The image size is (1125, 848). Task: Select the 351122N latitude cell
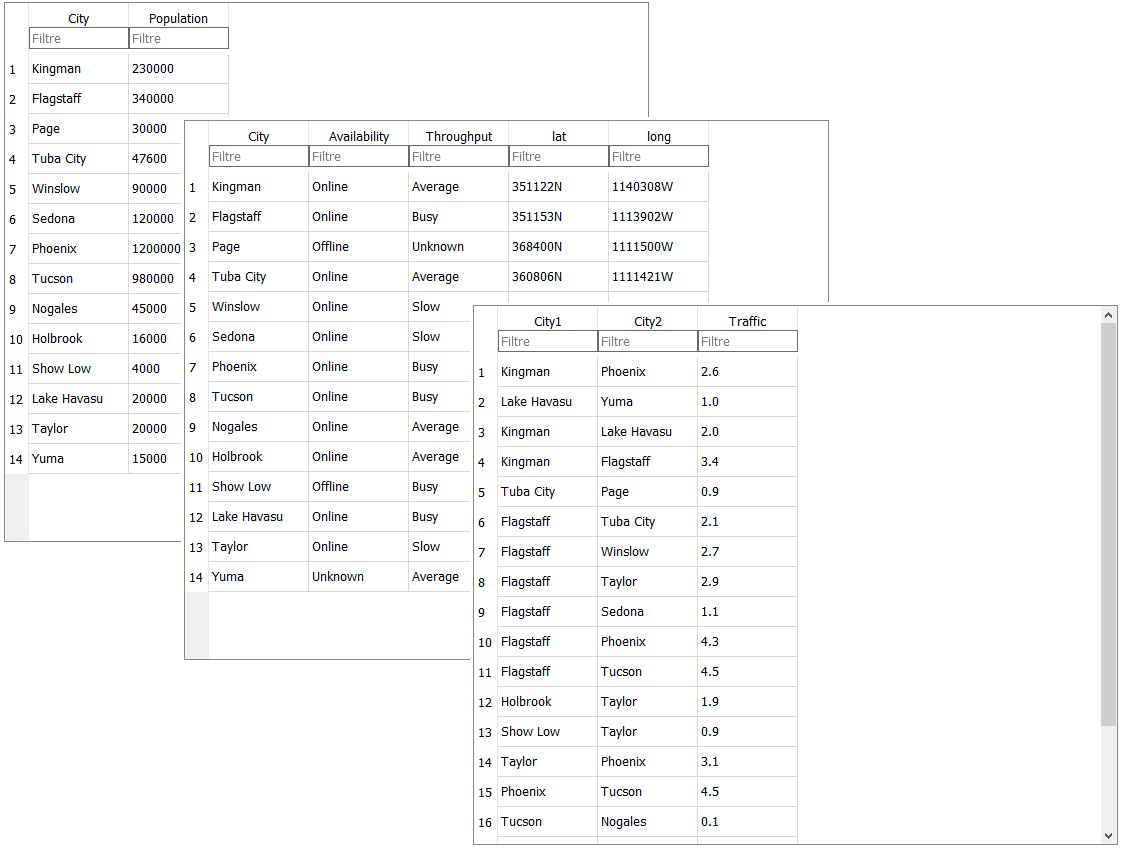537,187
